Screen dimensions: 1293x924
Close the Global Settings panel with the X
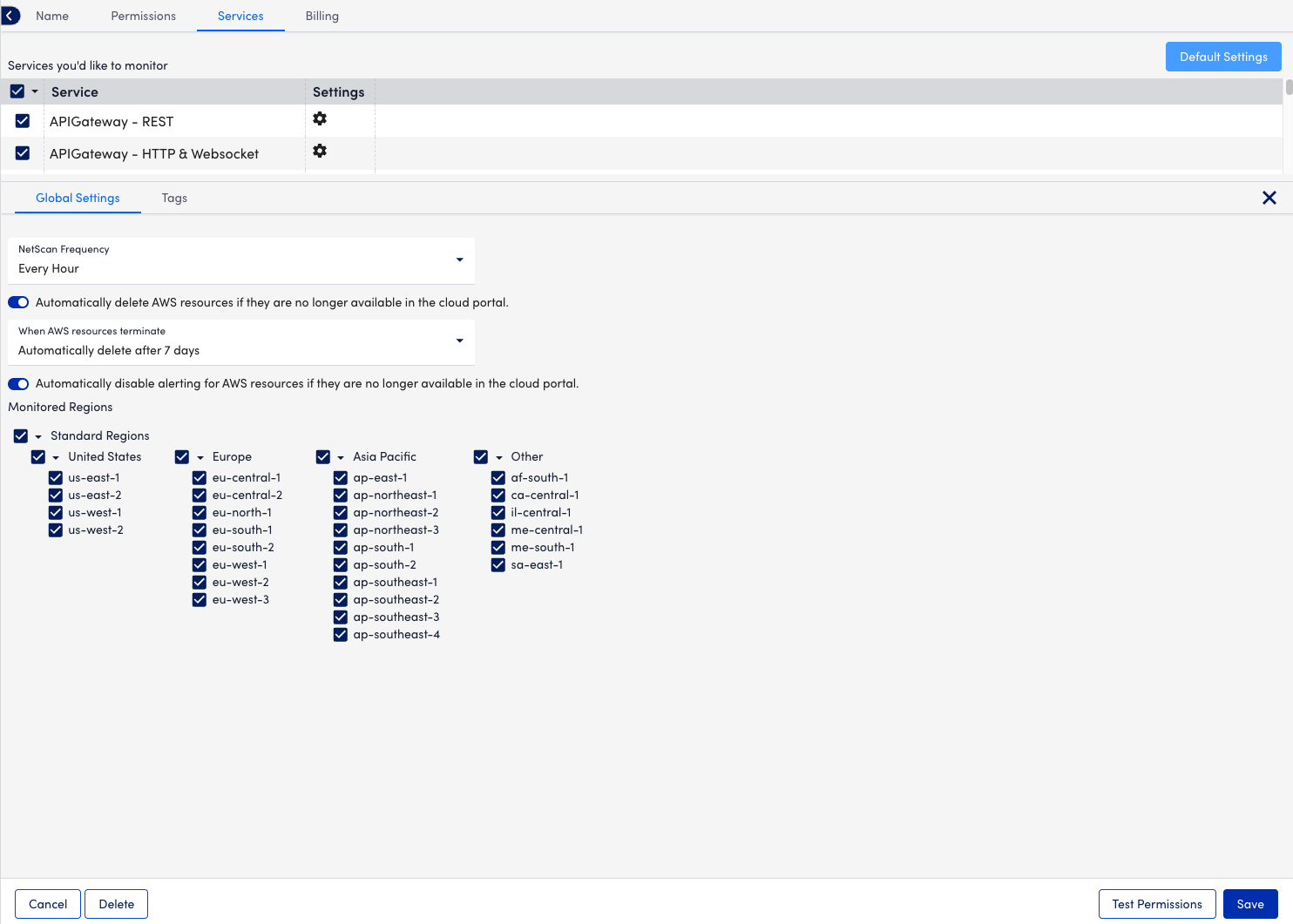click(1269, 198)
